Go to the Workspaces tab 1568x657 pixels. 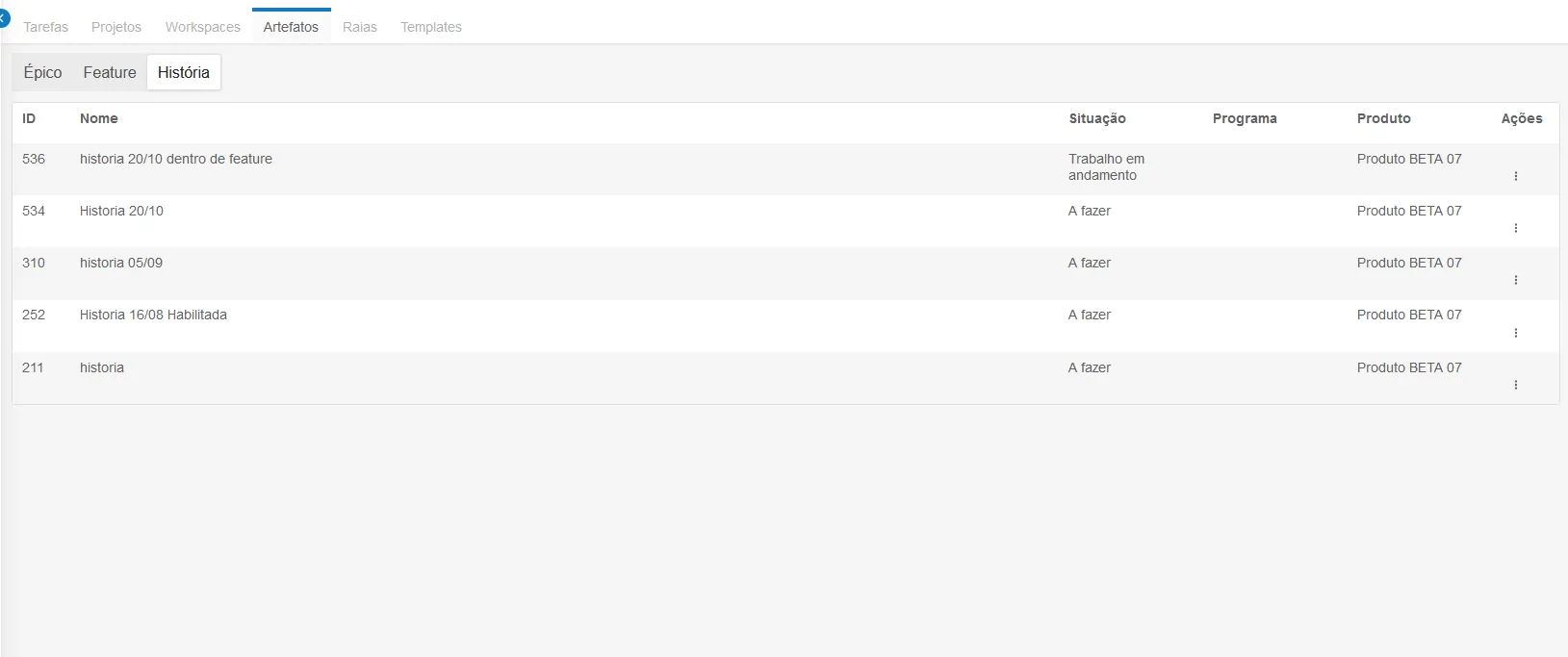click(x=203, y=27)
